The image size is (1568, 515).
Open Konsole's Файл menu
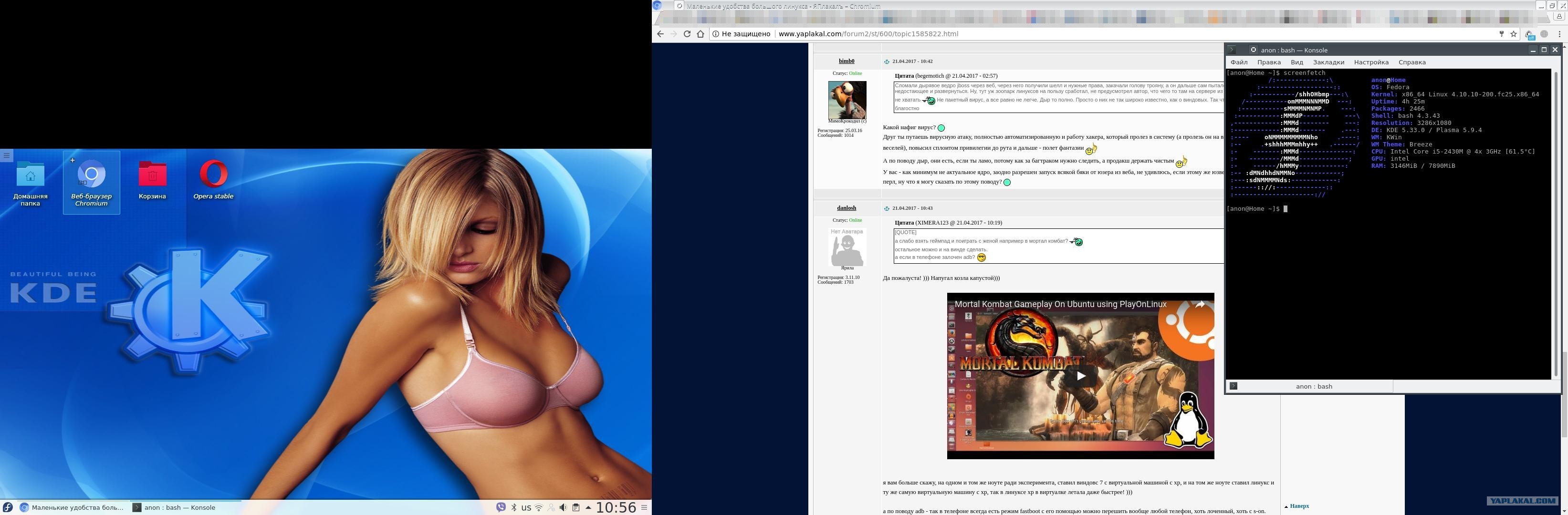coord(1239,62)
